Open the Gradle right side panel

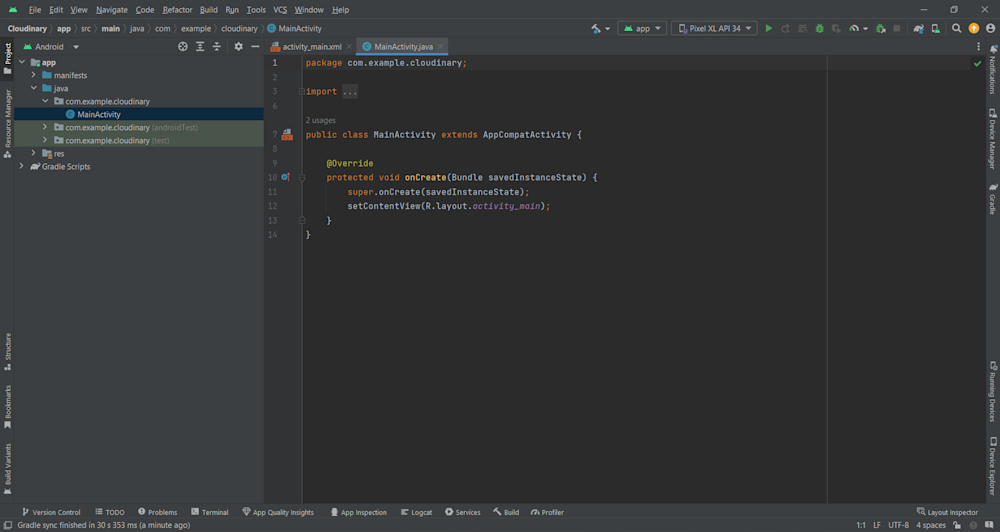(993, 199)
